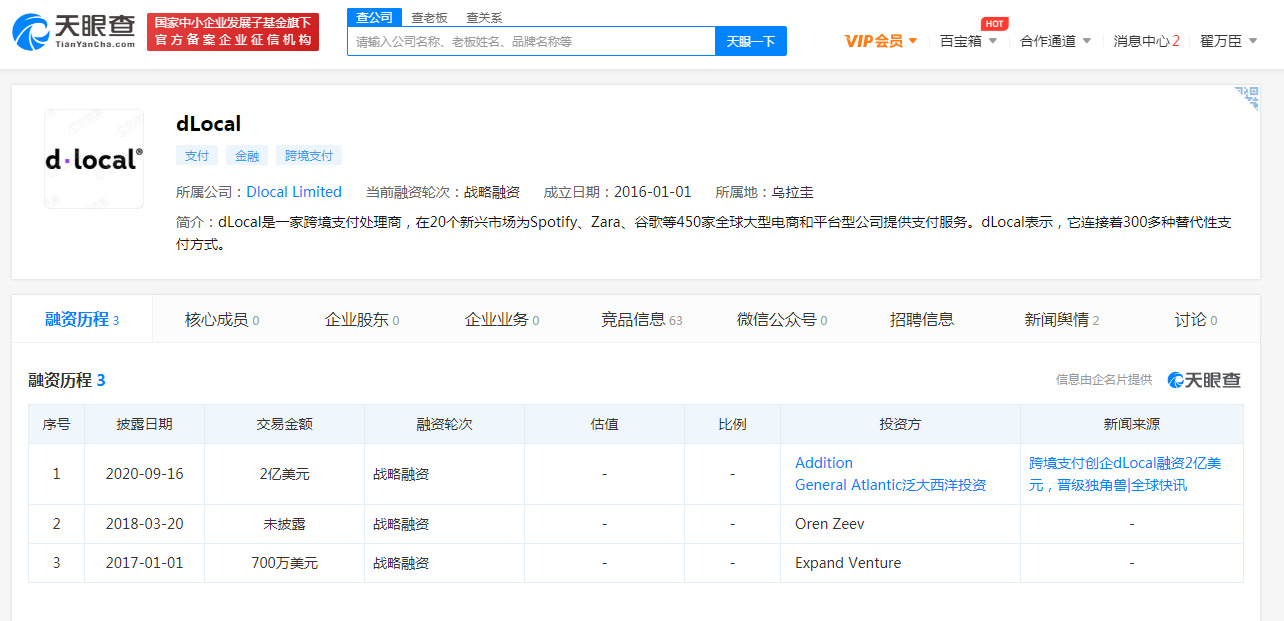Viewport: 1284px width, 621px height.
Task: Open the Dlocal Limited company link
Action: pyautogui.click(x=294, y=192)
